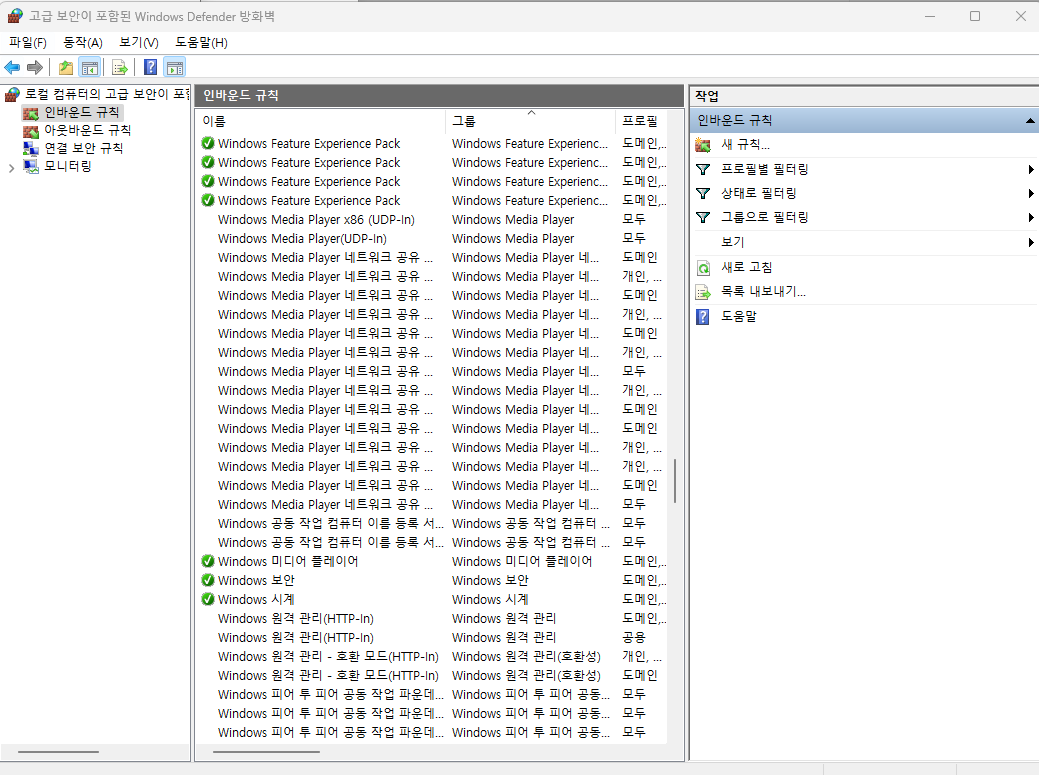1039x775 pixels.
Task: Open the 보기(V) menu
Action: click(x=138, y=42)
